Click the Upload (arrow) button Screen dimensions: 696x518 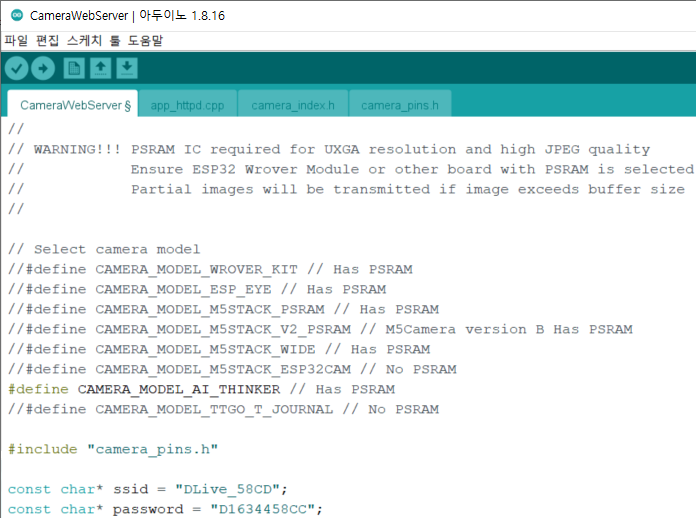point(43,68)
